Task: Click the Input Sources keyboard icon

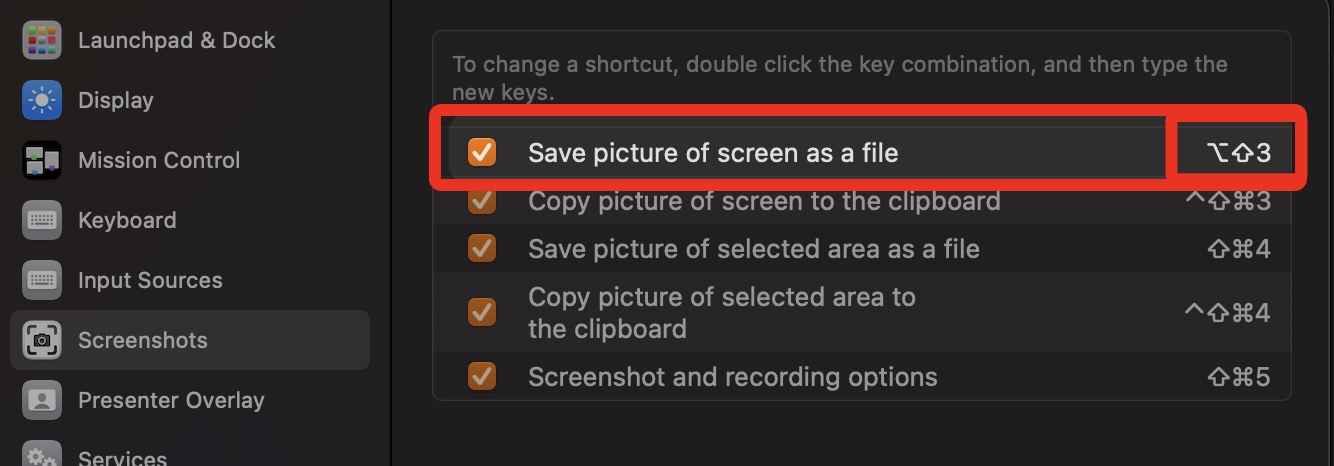Action: tap(42, 280)
